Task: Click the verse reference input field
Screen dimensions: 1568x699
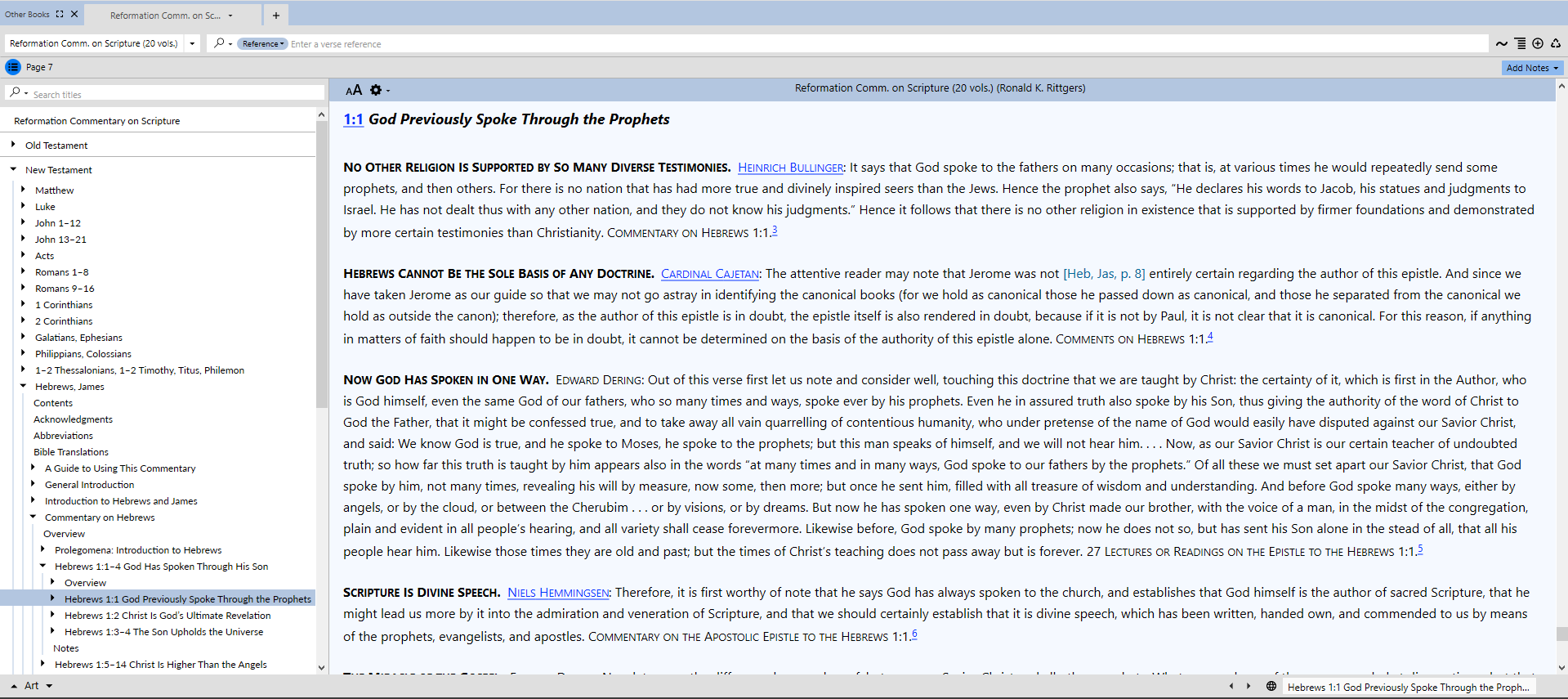Action: pyautogui.click(x=887, y=44)
